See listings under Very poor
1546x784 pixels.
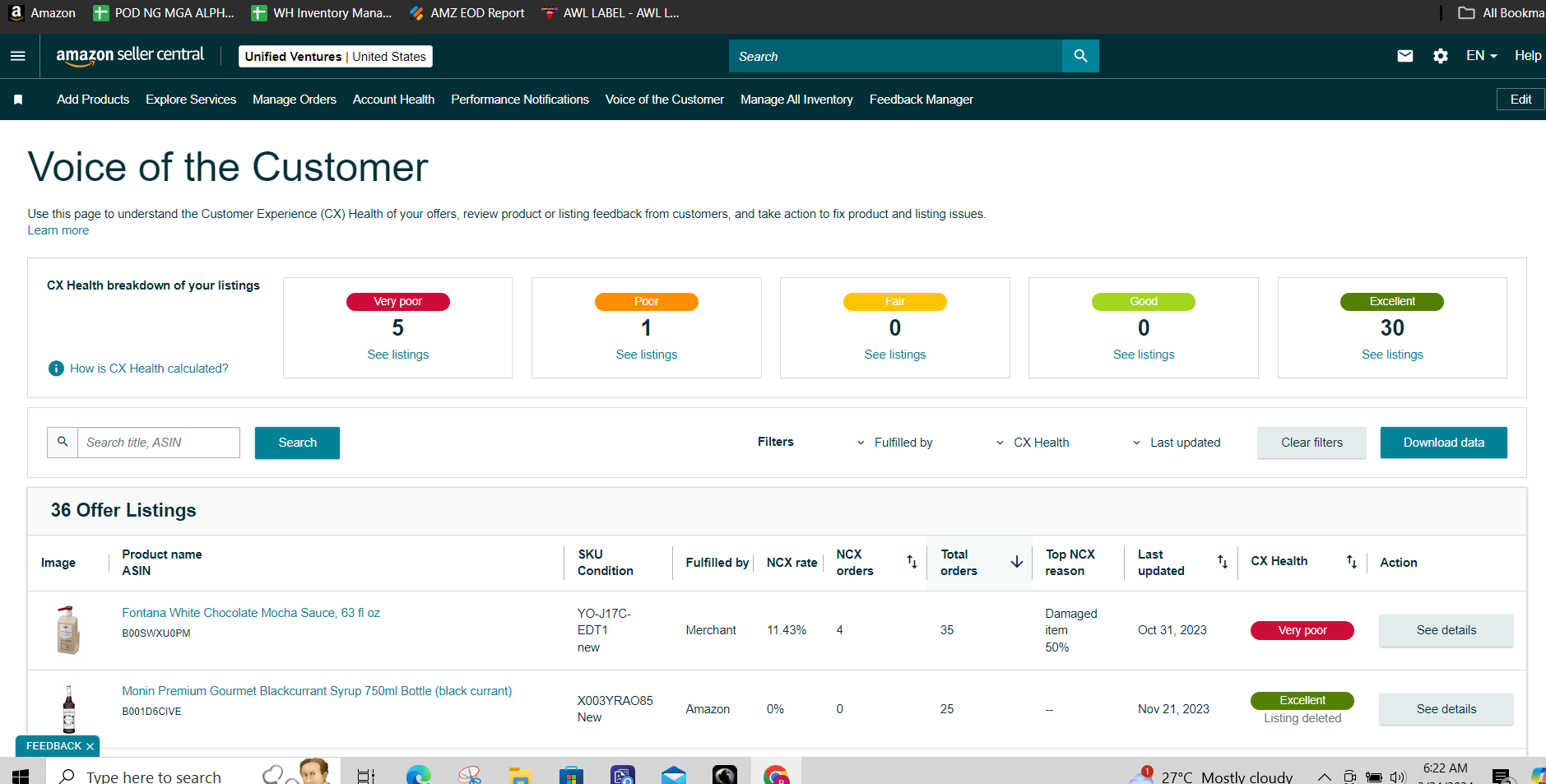click(398, 355)
